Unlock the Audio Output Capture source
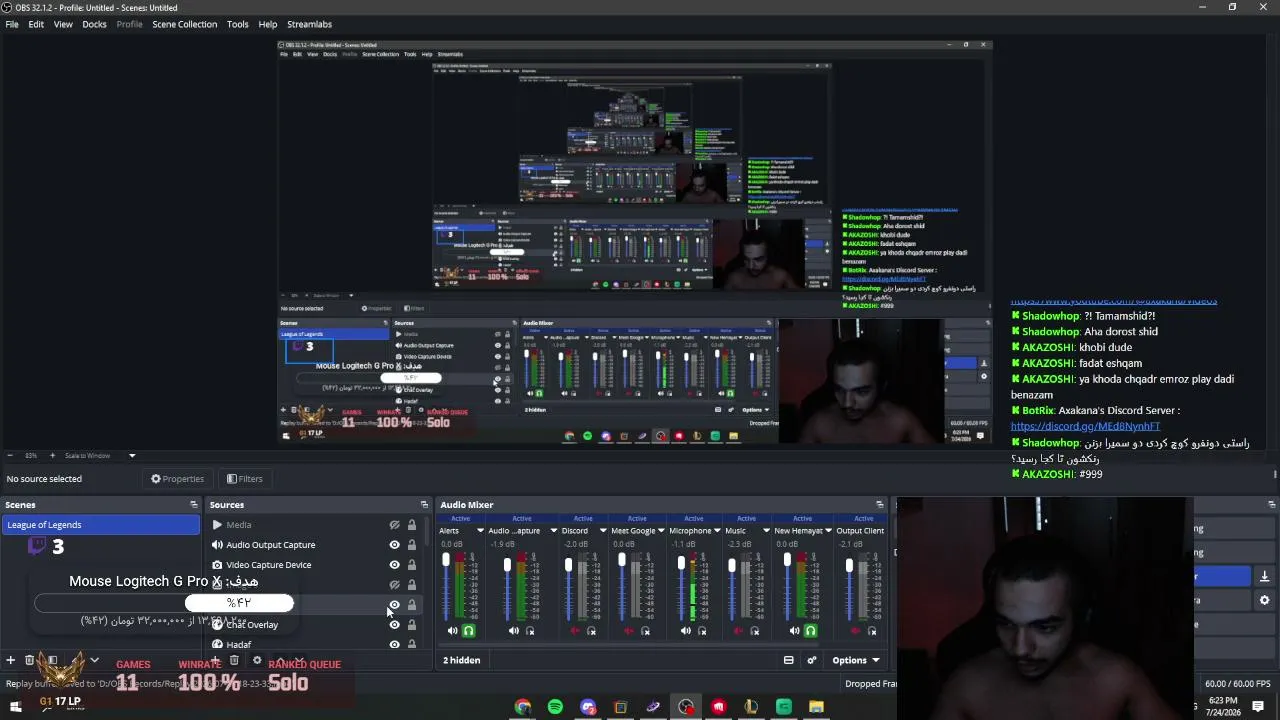1280x720 pixels. (x=411, y=545)
